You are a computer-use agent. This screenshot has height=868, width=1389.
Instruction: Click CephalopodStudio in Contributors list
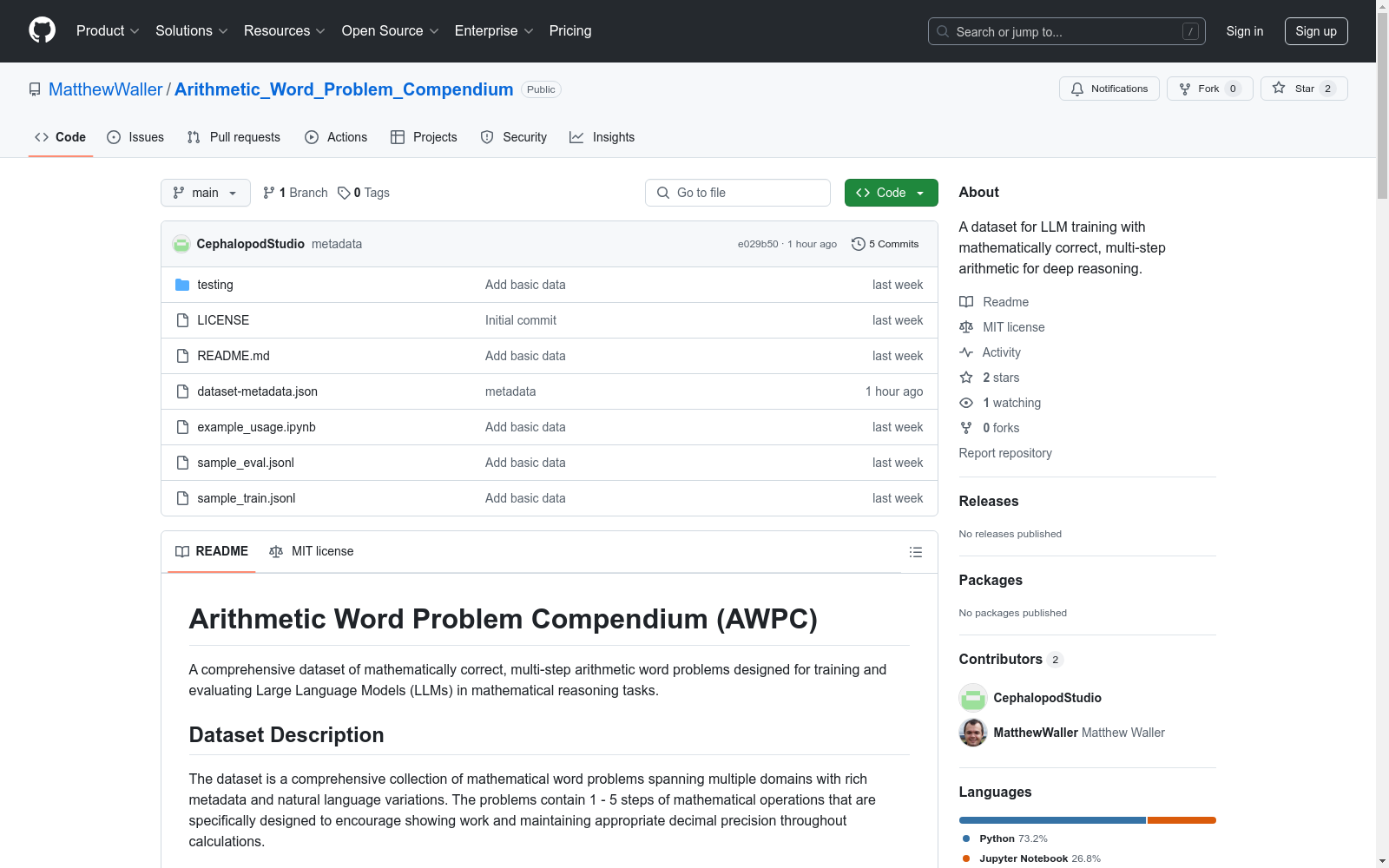1048,698
